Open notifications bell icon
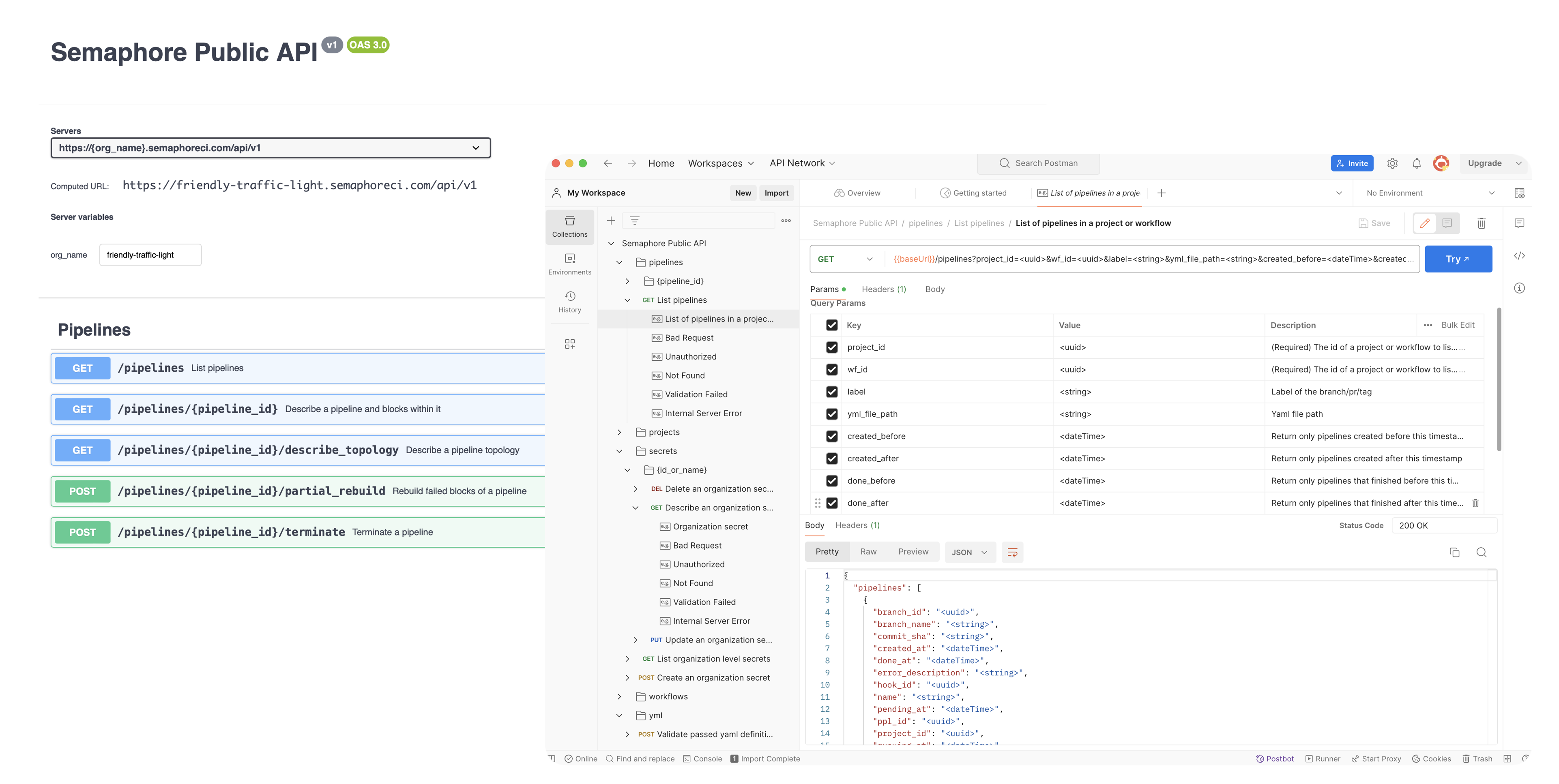This screenshot has width=1559, height=784. 1416,163
